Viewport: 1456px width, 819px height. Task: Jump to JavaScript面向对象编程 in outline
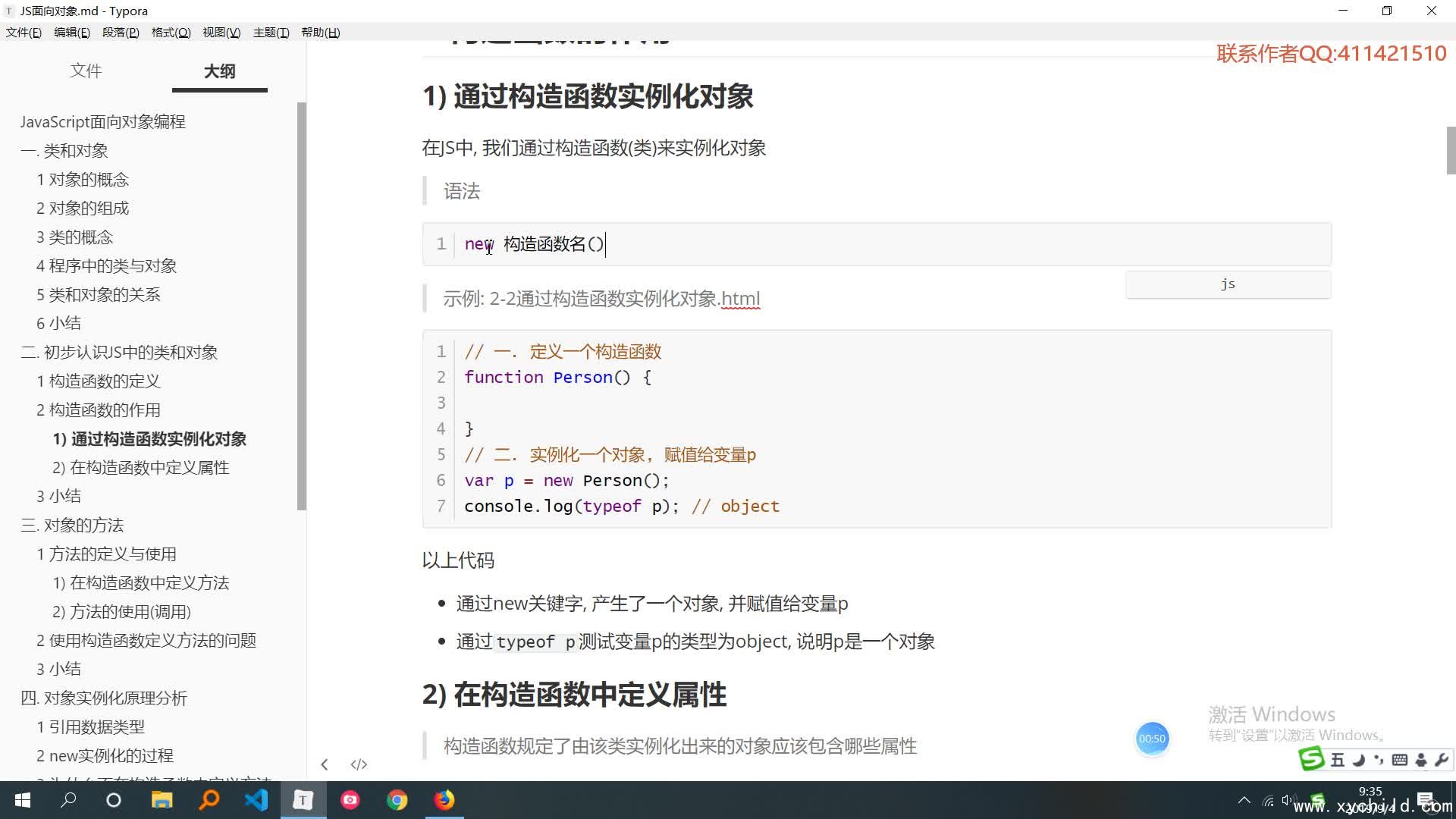[103, 122]
